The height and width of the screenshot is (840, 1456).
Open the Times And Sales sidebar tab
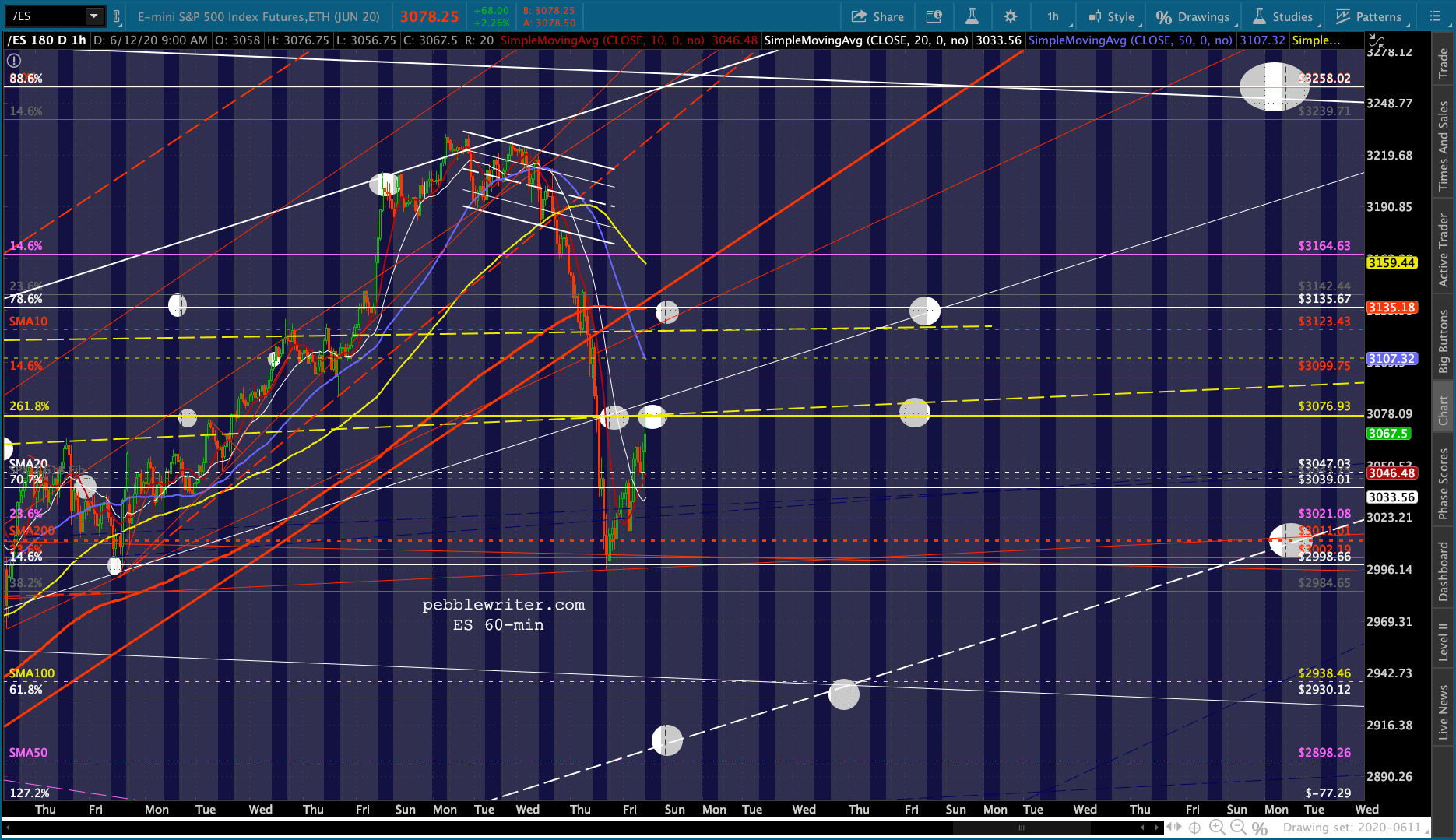pyautogui.click(x=1444, y=146)
